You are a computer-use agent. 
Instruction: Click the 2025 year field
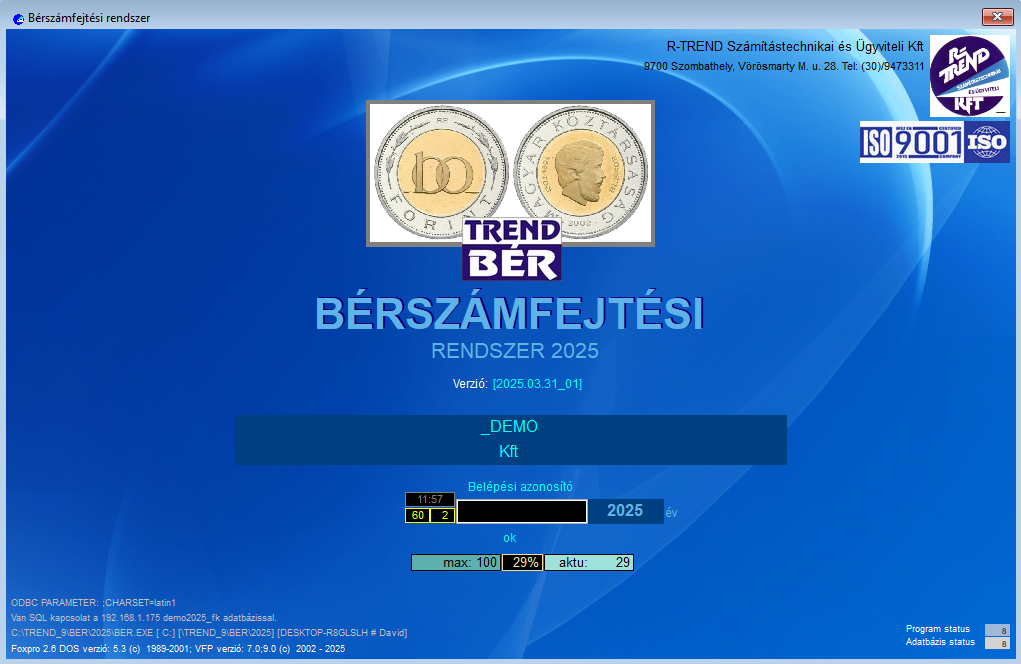(x=625, y=511)
